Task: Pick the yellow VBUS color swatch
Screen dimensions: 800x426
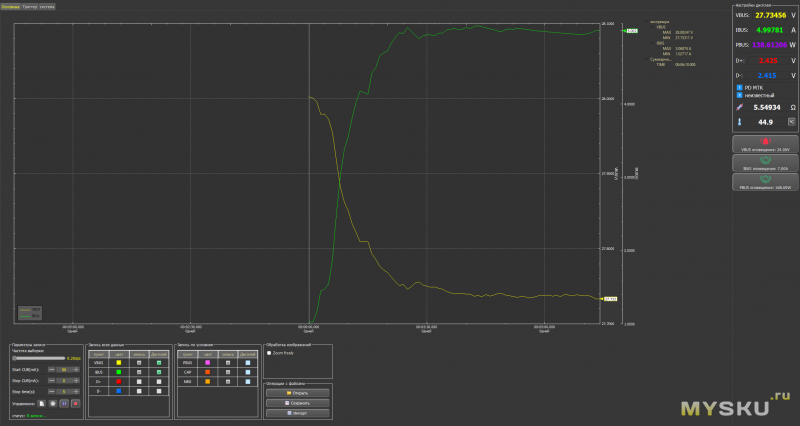Action: click(x=118, y=363)
